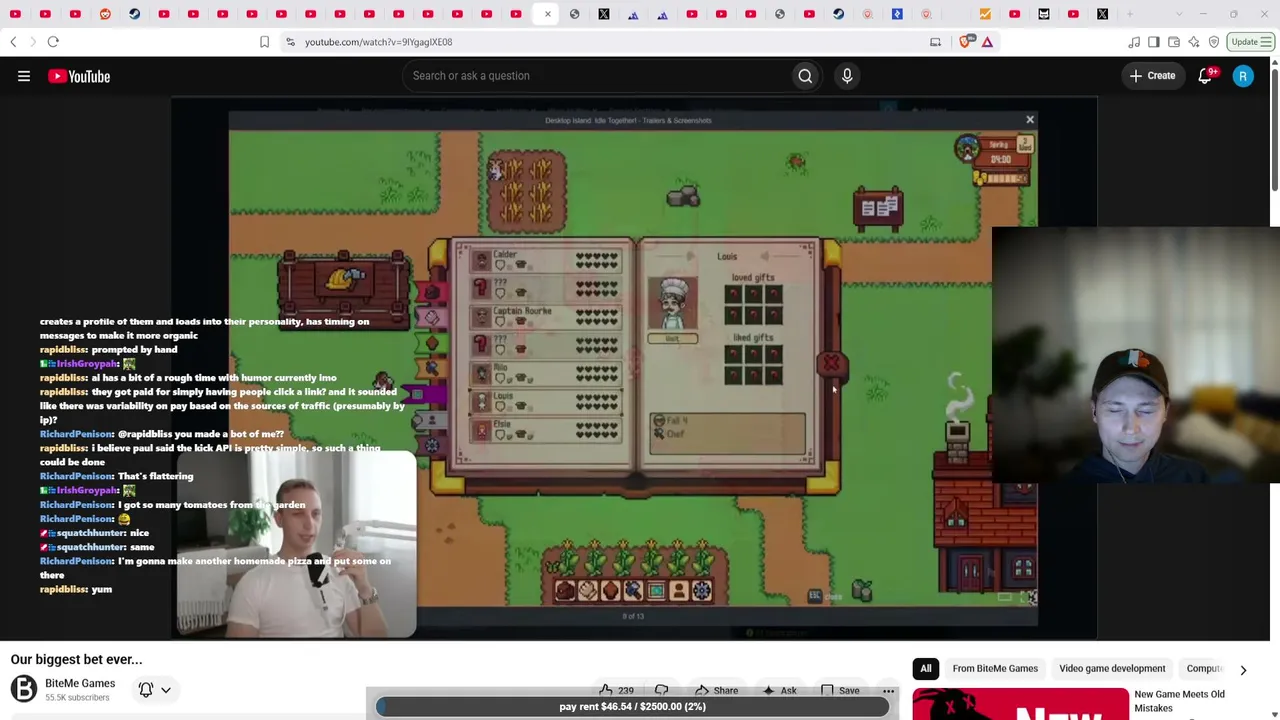Go back to the previous page

pyautogui.click(x=13, y=42)
